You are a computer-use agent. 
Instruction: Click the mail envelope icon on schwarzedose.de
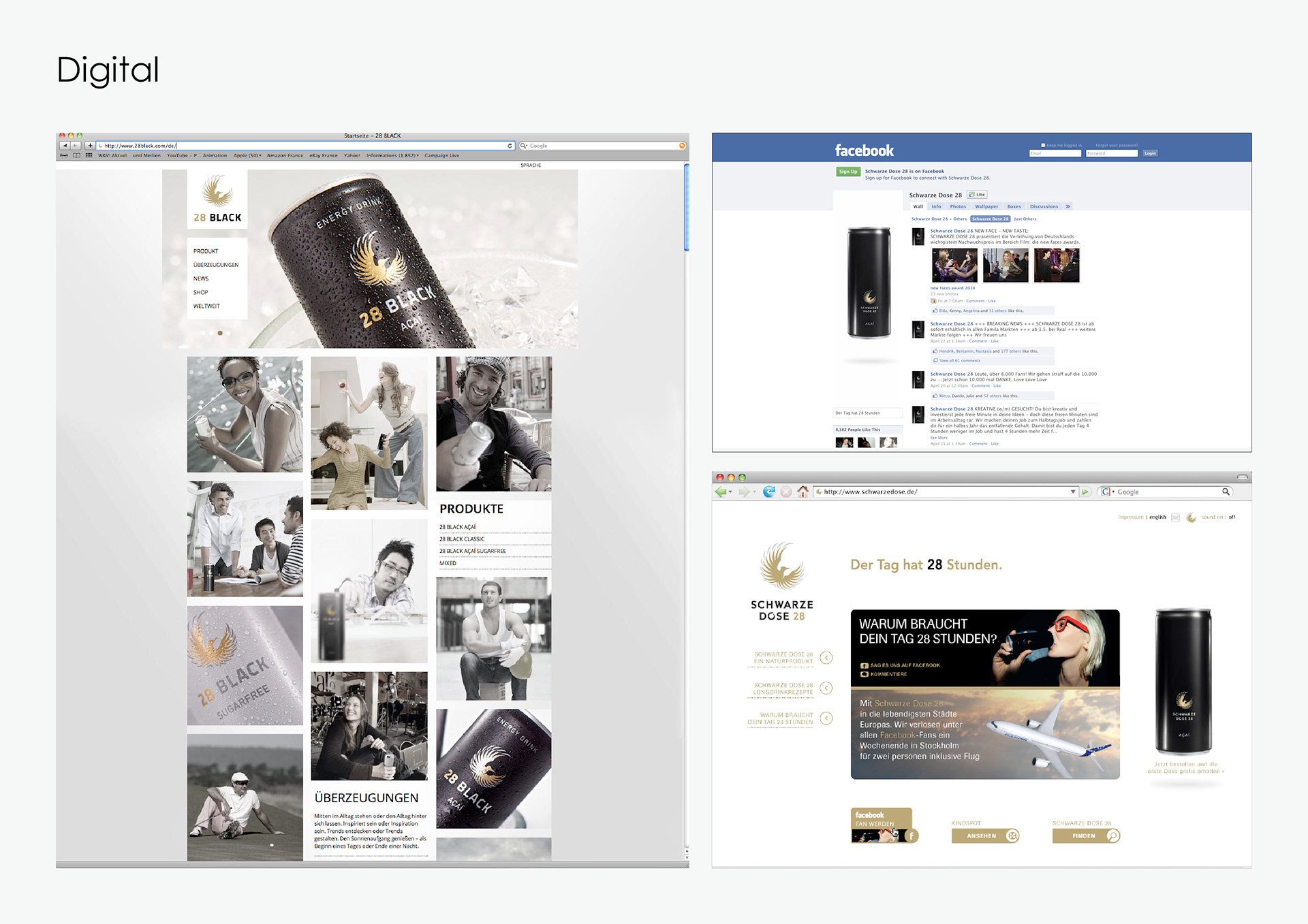(x=1175, y=517)
